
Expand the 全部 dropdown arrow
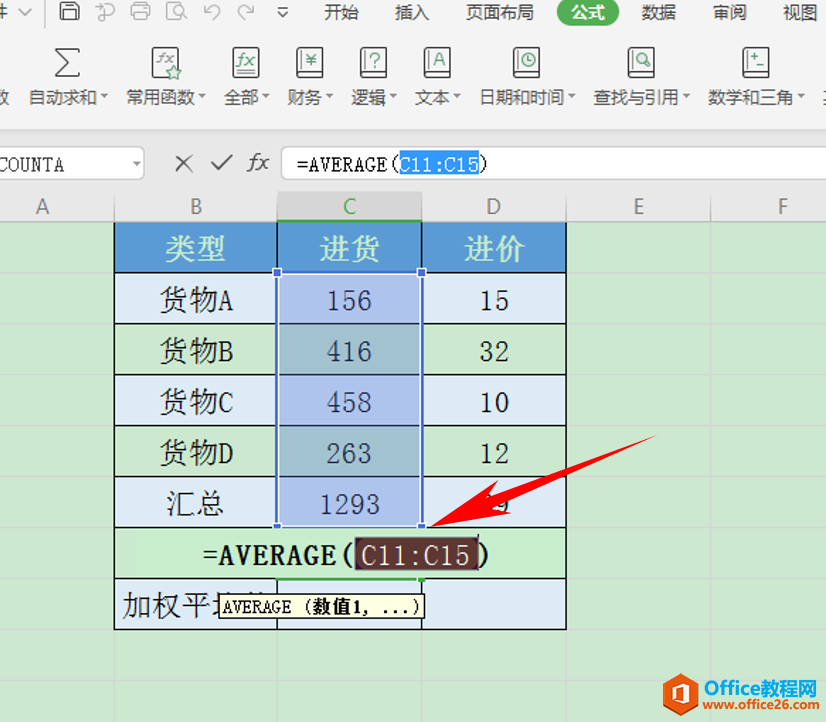[x=266, y=96]
